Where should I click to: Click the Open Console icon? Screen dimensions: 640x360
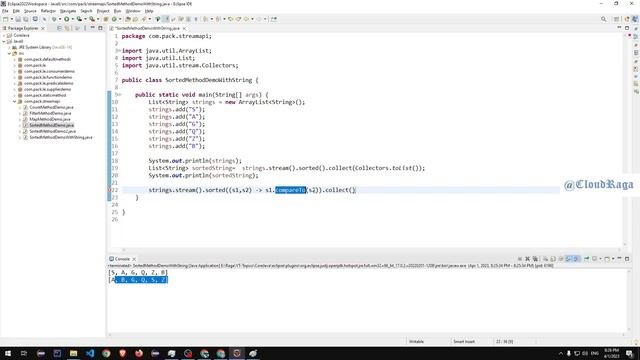click(607, 259)
